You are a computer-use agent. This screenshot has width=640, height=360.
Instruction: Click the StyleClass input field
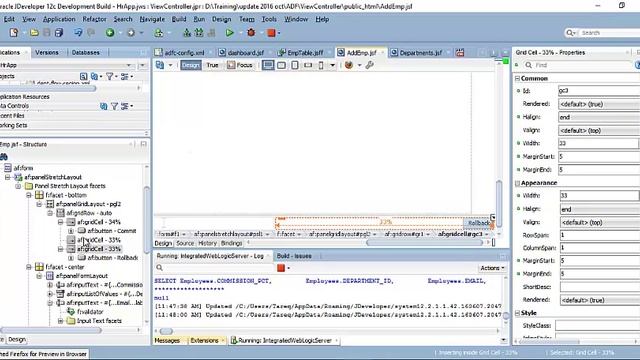(598, 326)
